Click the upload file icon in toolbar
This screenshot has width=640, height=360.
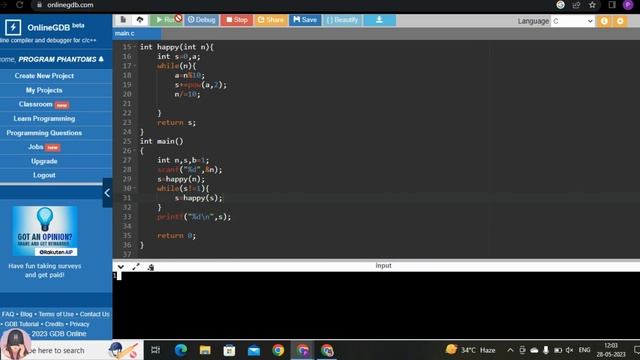pos(140,20)
